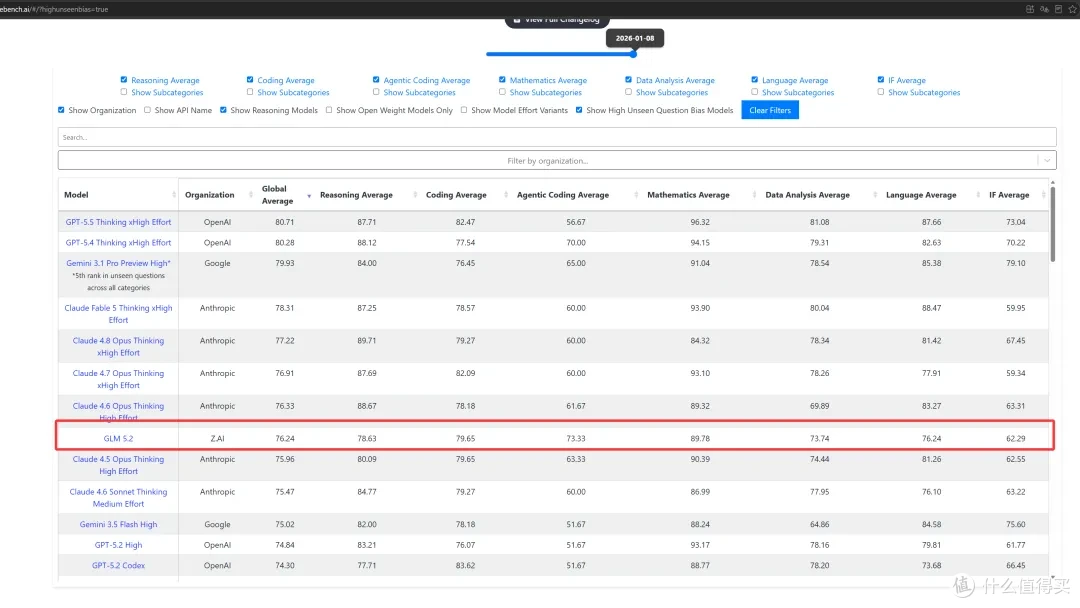Viewport: 1080px width, 608px height.
Task: Click the Global Average column header
Action: 278,195
